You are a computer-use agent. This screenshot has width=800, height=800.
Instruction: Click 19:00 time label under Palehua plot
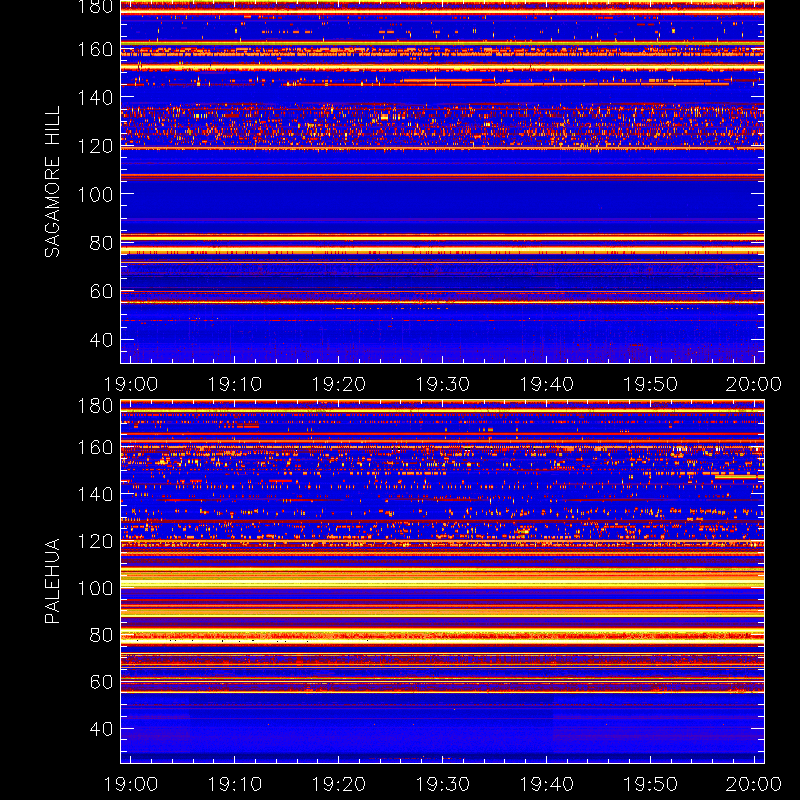(131, 784)
